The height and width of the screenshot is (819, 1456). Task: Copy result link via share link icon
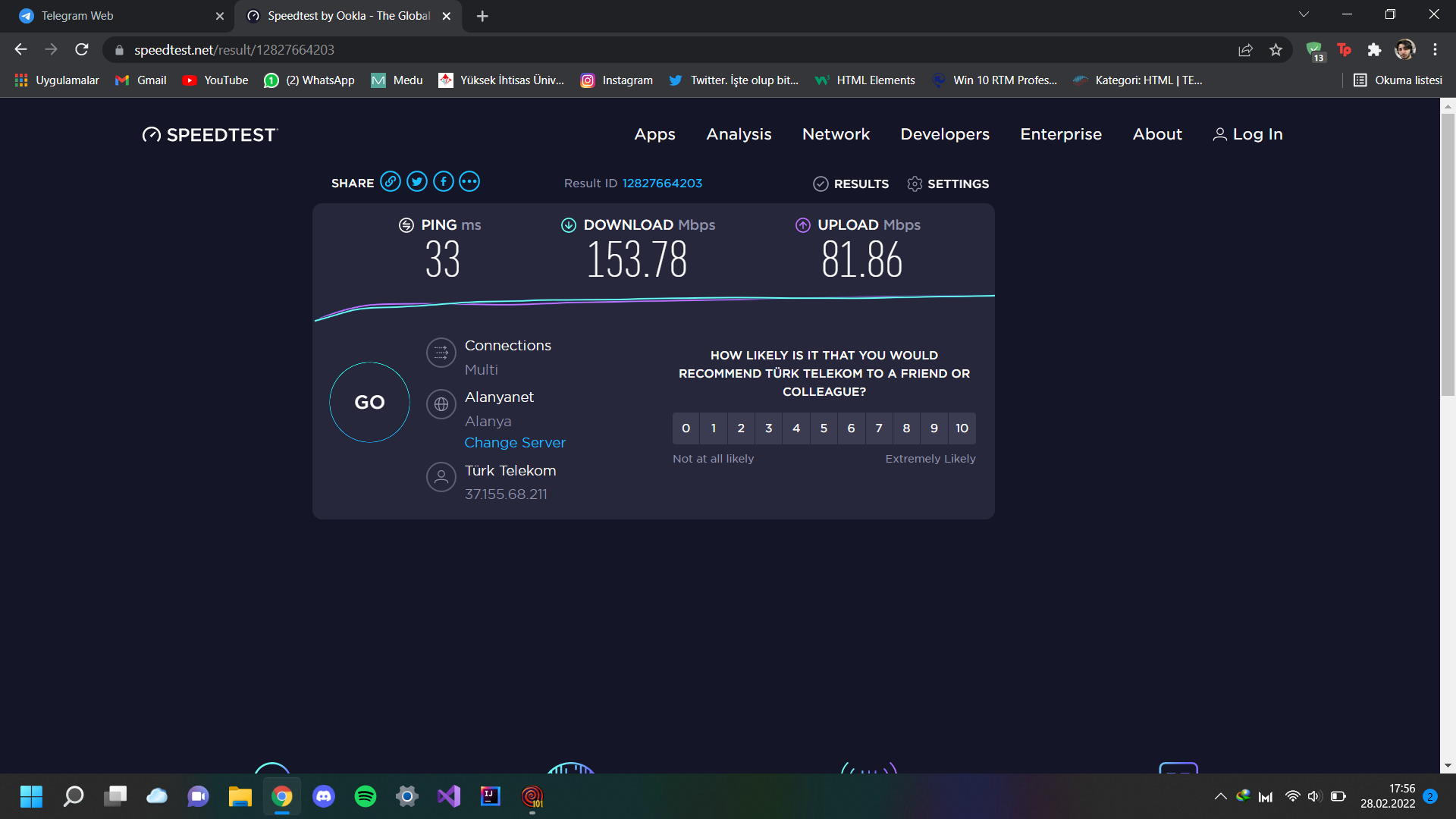(x=391, y=182)
